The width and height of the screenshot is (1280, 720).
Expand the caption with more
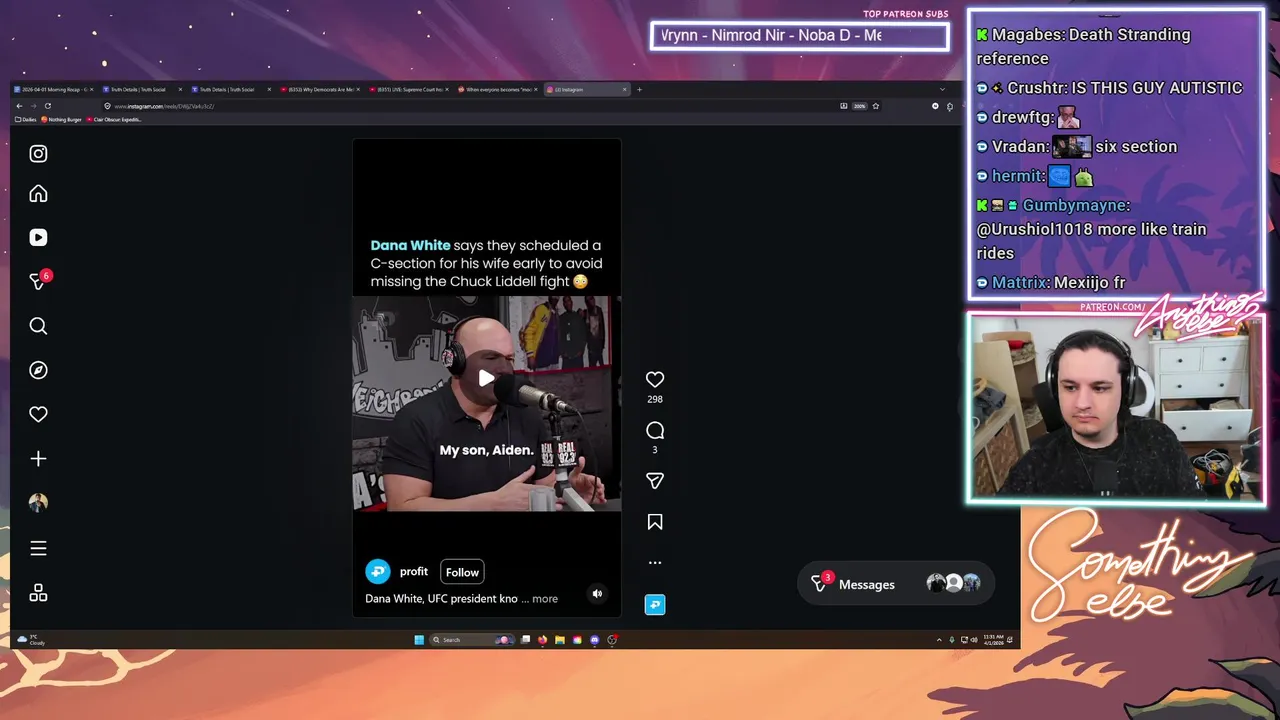[x=545, y=599]
